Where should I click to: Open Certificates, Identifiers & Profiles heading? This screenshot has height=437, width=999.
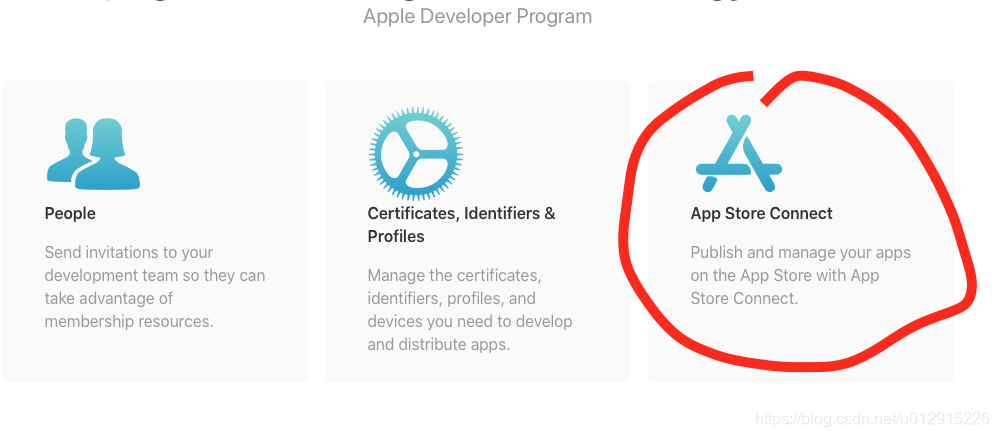(461, 225)
